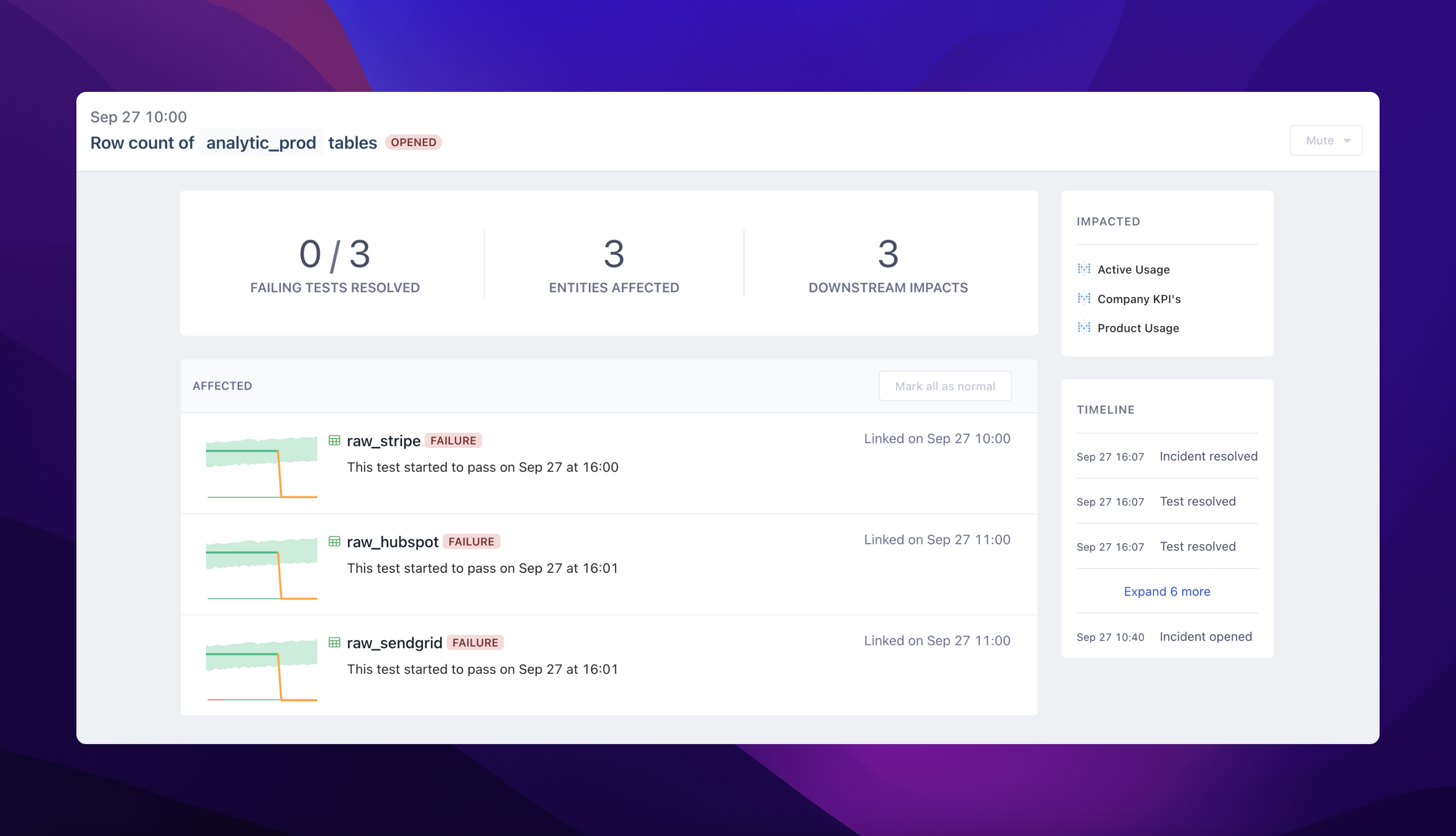Click Mark all as normal button

tap(945, 386)
